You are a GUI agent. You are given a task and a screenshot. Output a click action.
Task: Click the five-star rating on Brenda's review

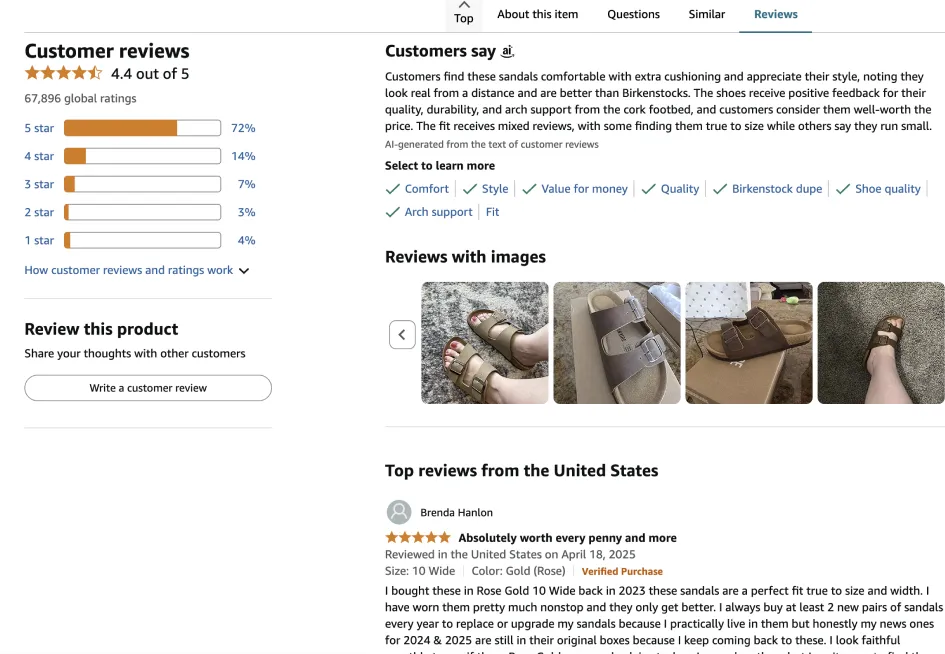tap(418, 538)
